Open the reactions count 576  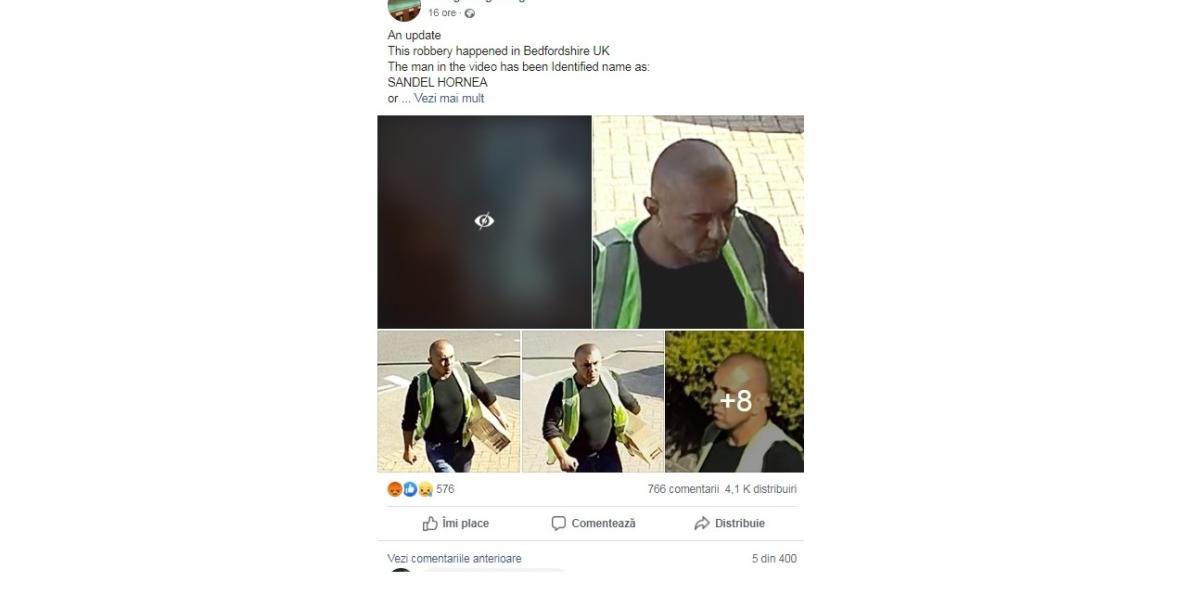click(x=445, y=489)
